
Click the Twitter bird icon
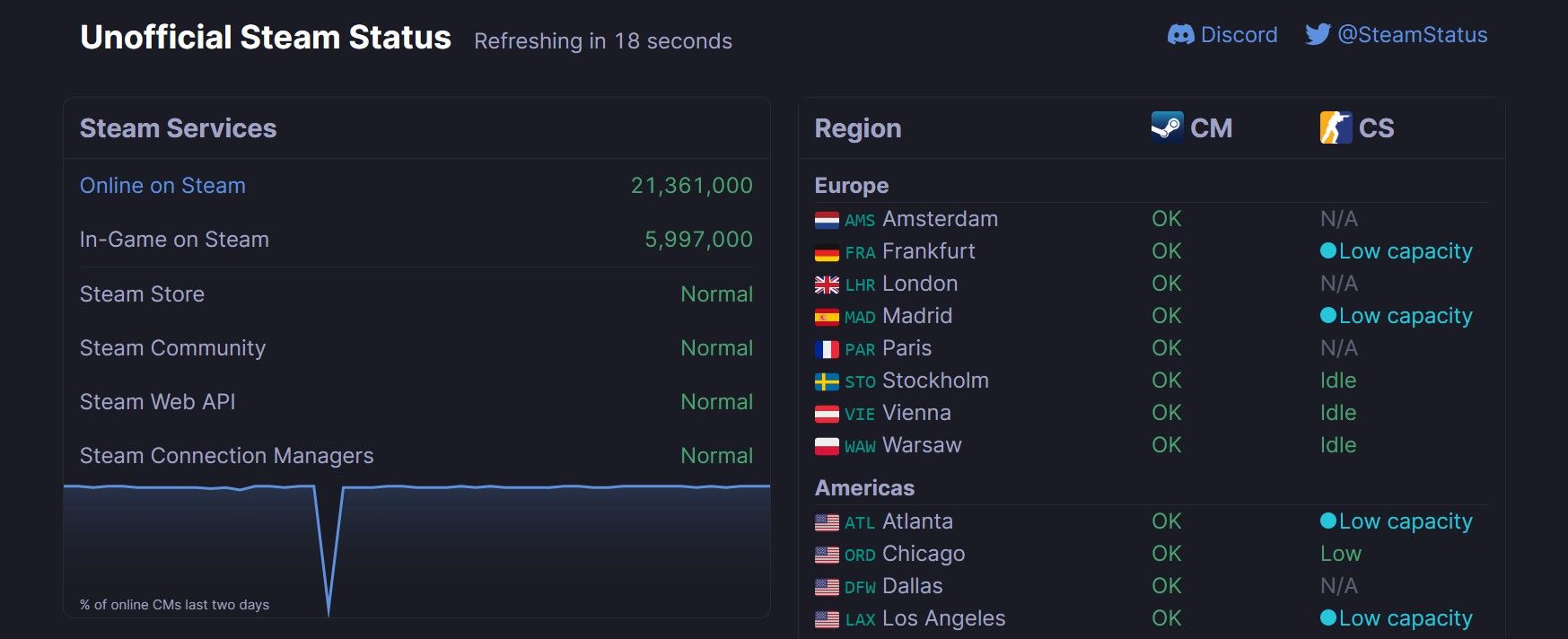pos(1318,34)
